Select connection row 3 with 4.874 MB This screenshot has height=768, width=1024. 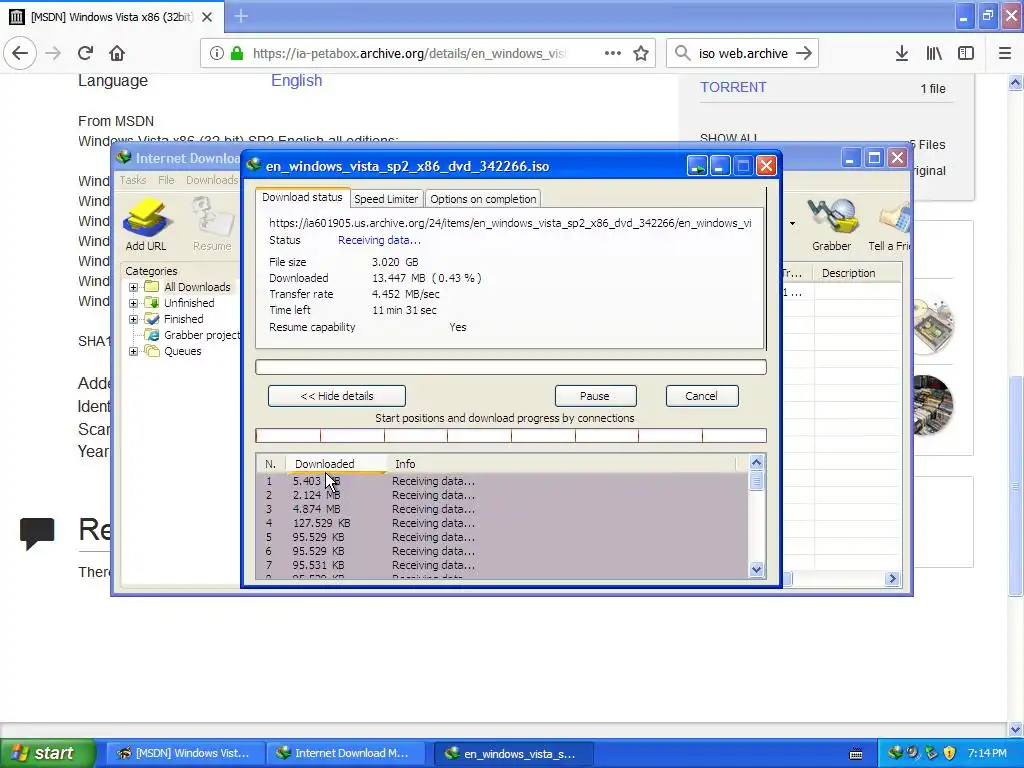502,509
